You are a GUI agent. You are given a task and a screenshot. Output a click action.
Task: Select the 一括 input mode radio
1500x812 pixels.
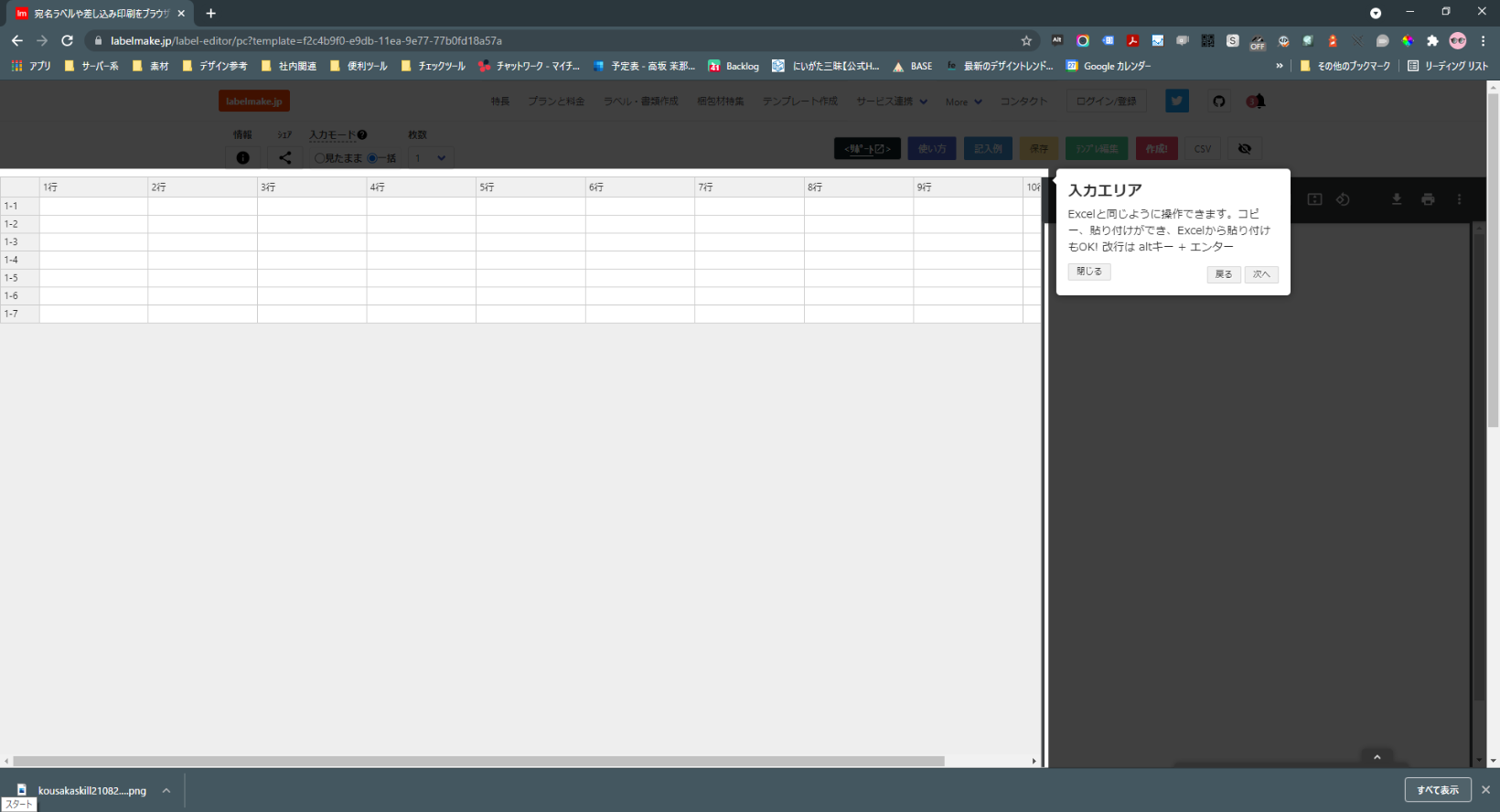[372, 158]
